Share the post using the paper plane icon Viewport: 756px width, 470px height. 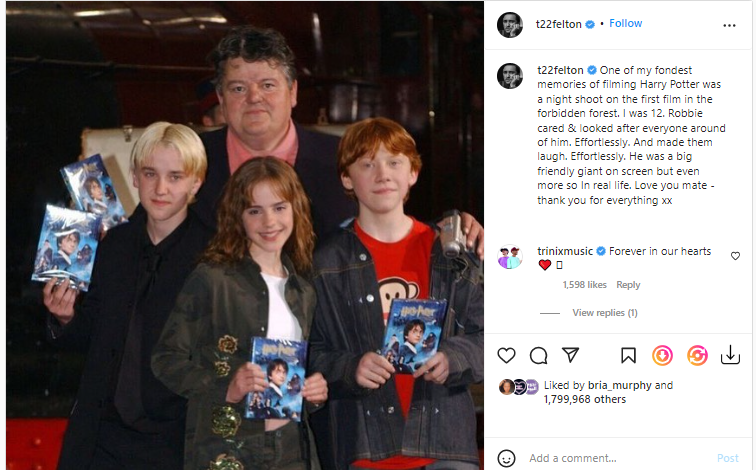coord(570,355)
